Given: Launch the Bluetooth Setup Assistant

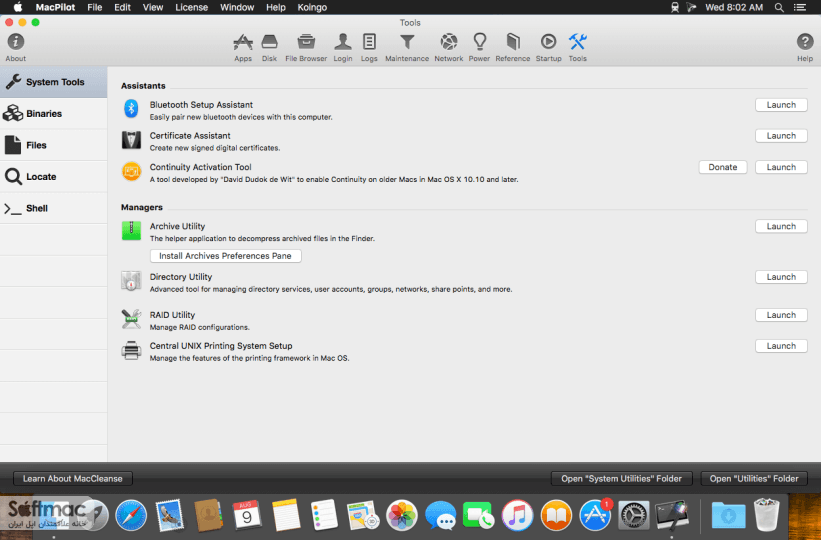Looking at the screenshot, I should pos(781,105).
